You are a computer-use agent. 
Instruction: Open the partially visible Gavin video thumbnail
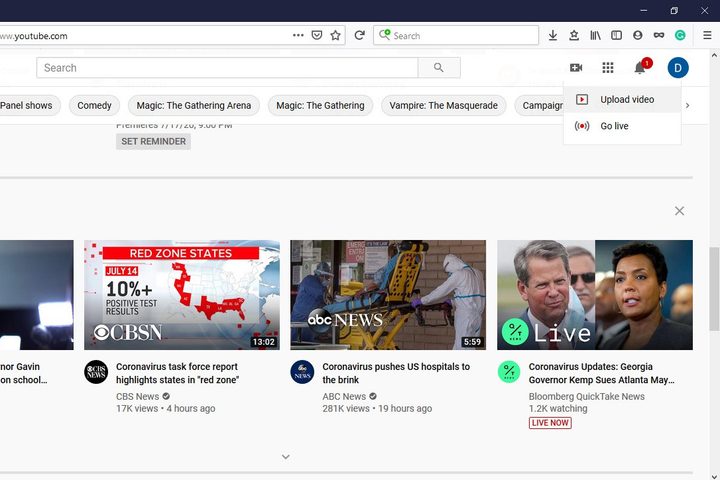pos(37,295)
